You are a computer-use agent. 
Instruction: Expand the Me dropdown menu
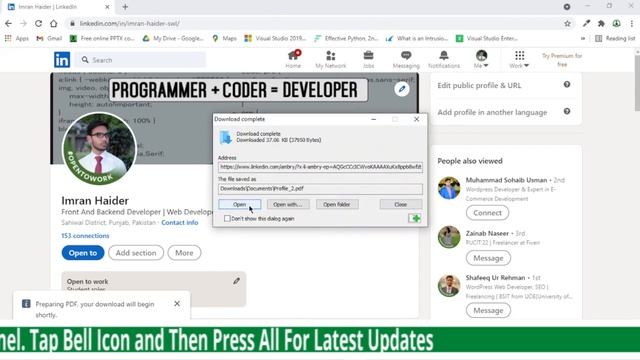click(481, 59)
